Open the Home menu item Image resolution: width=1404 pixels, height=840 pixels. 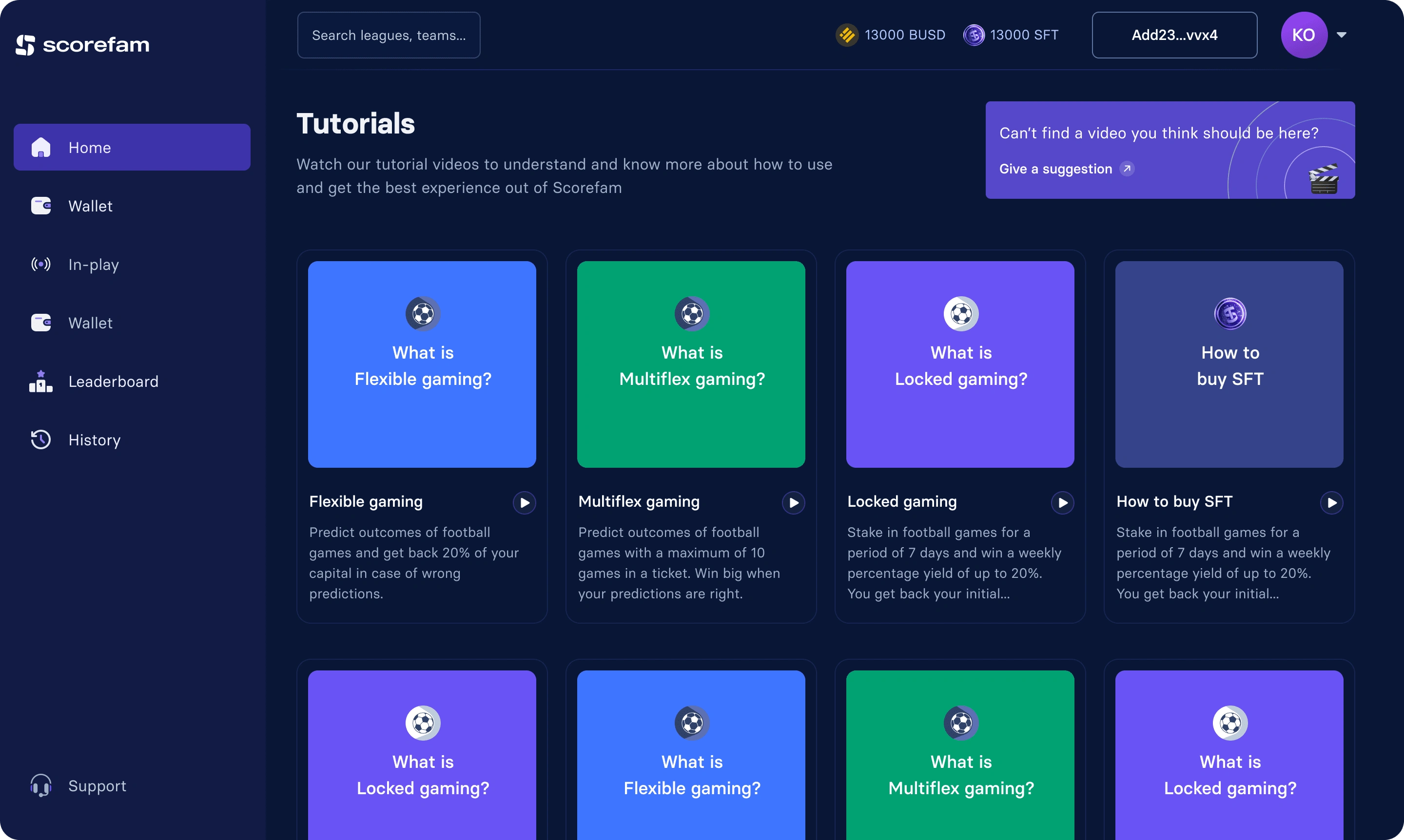tap(132, 147)
